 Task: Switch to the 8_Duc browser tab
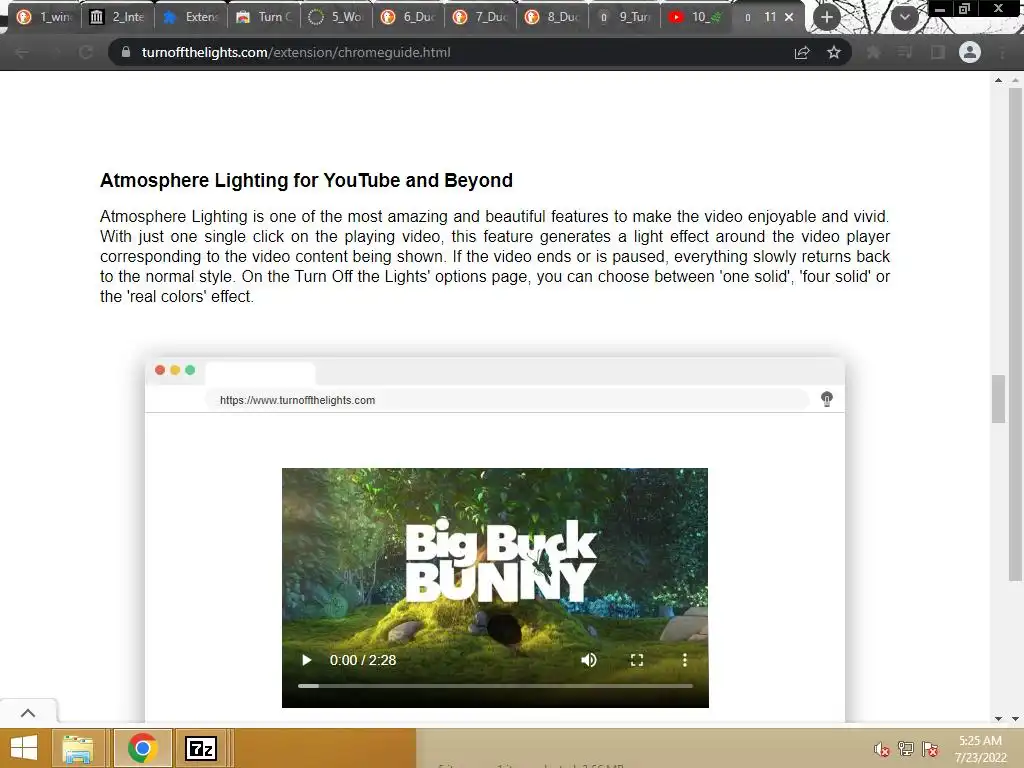click(552, 17)
